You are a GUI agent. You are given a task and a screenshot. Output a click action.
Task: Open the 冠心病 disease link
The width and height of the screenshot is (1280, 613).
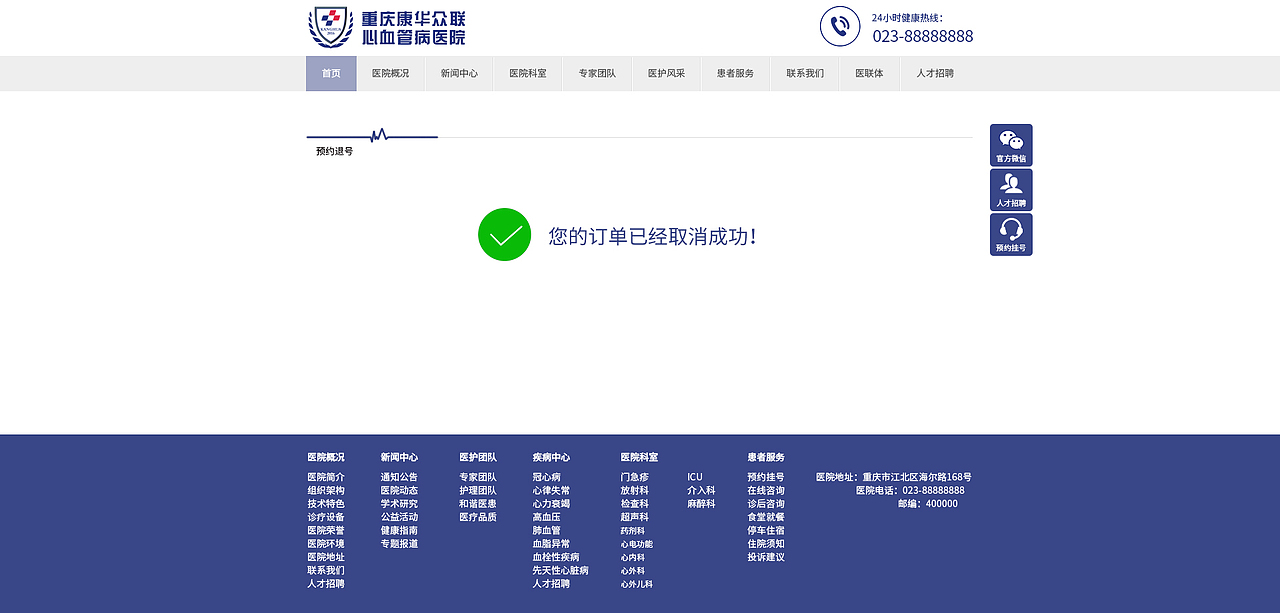click(x=547, y=476)
